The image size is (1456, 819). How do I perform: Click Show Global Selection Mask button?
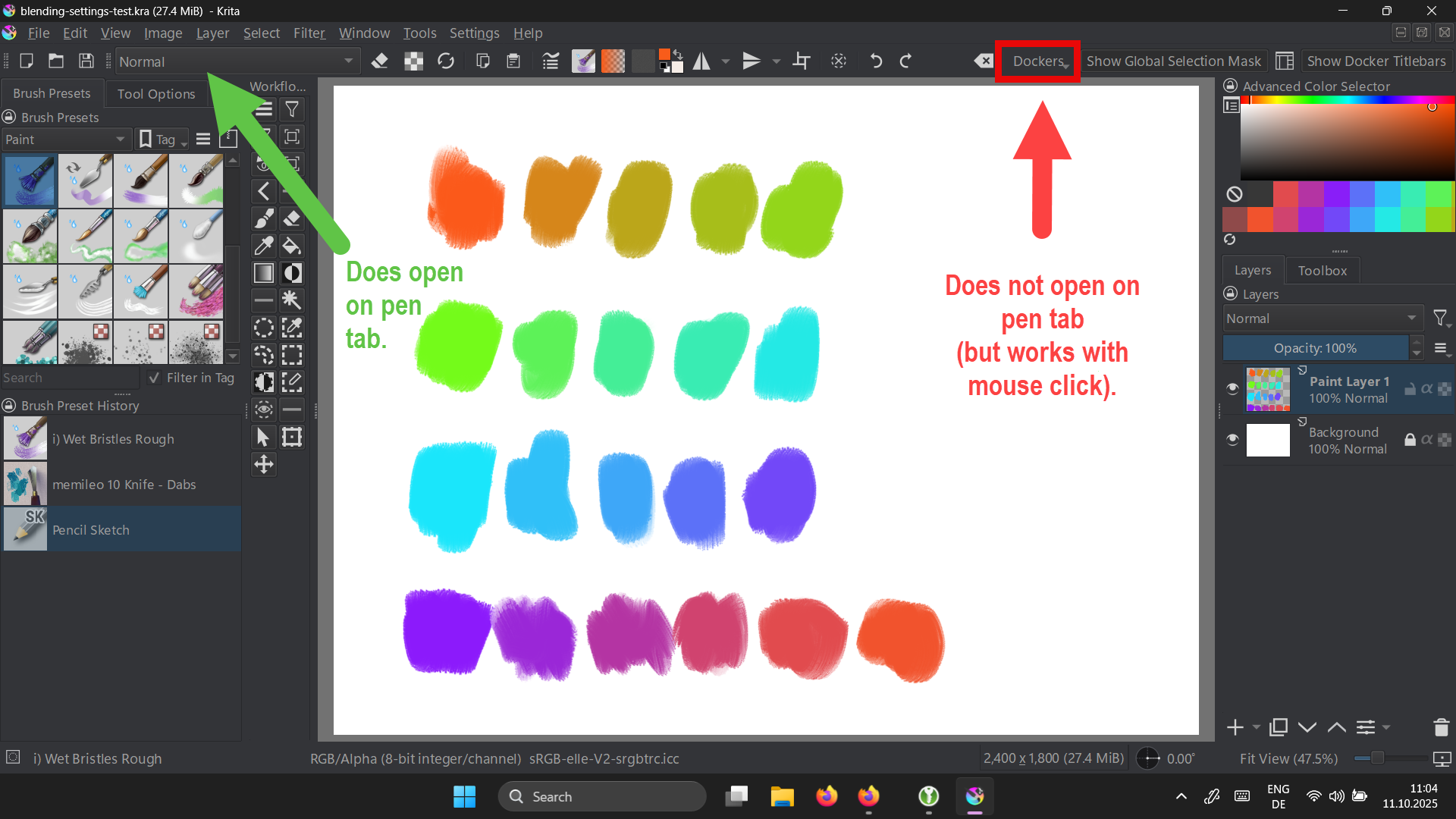click(x=1173, y=61)
